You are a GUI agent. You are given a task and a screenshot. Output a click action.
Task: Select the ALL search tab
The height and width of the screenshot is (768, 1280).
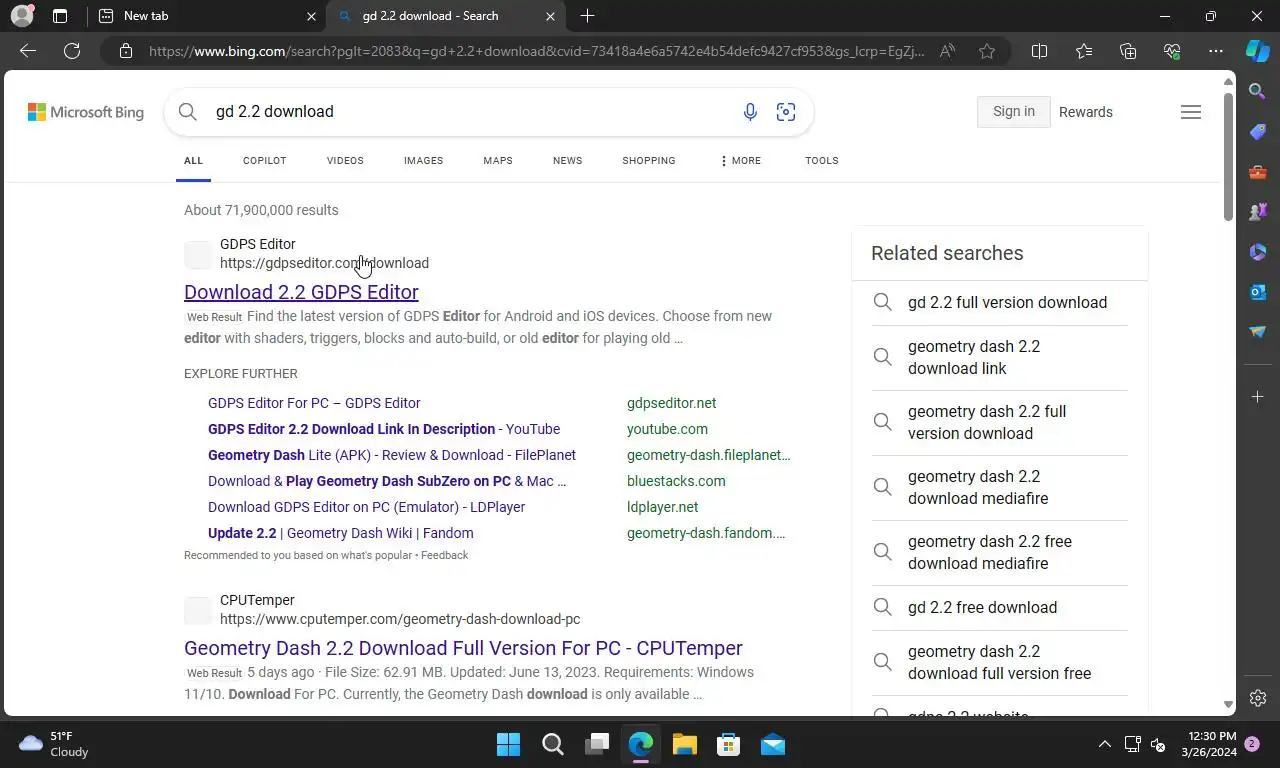coord(193,160)
